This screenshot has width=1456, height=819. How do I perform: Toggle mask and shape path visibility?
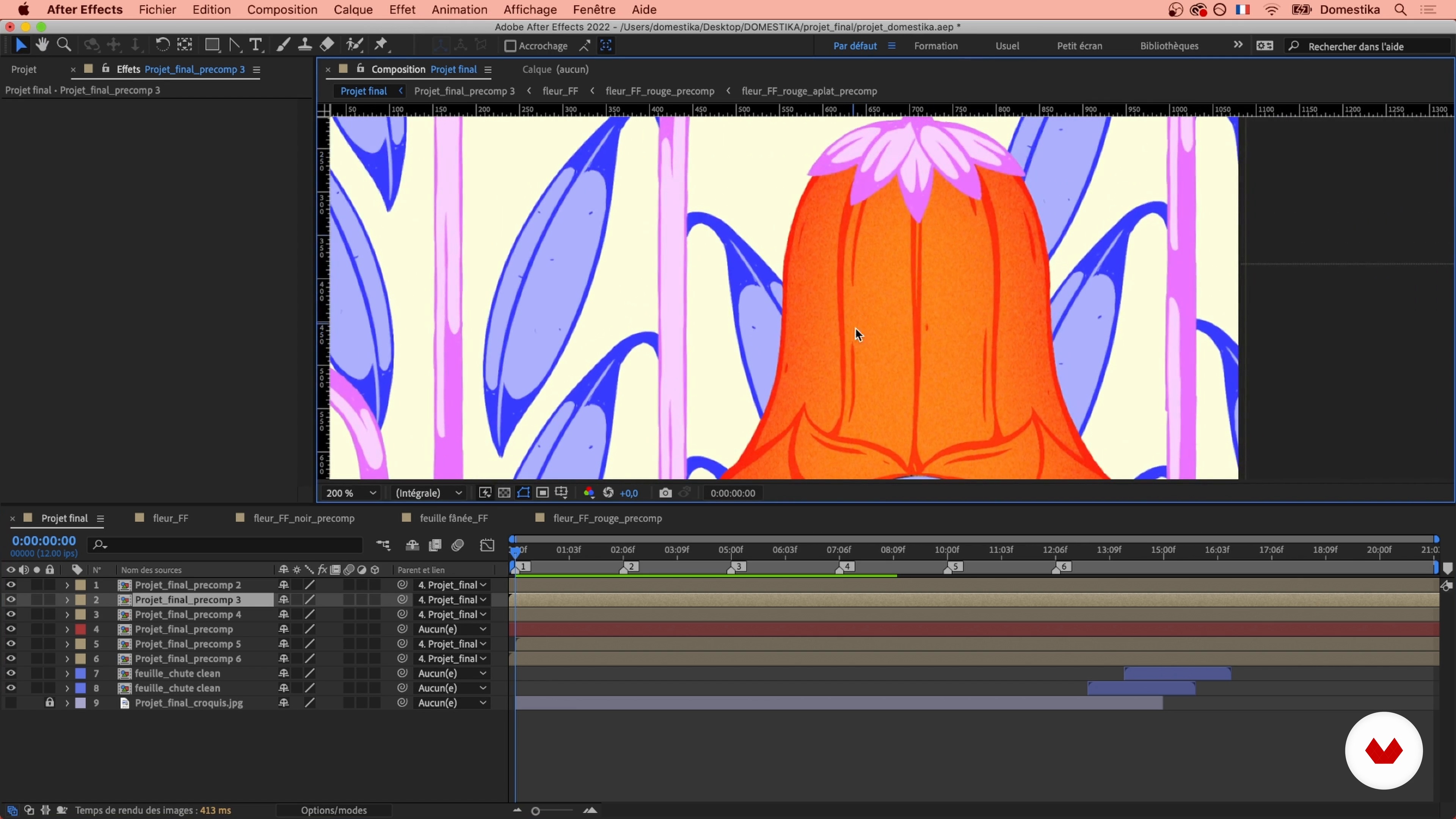click(x=523, y=493)
